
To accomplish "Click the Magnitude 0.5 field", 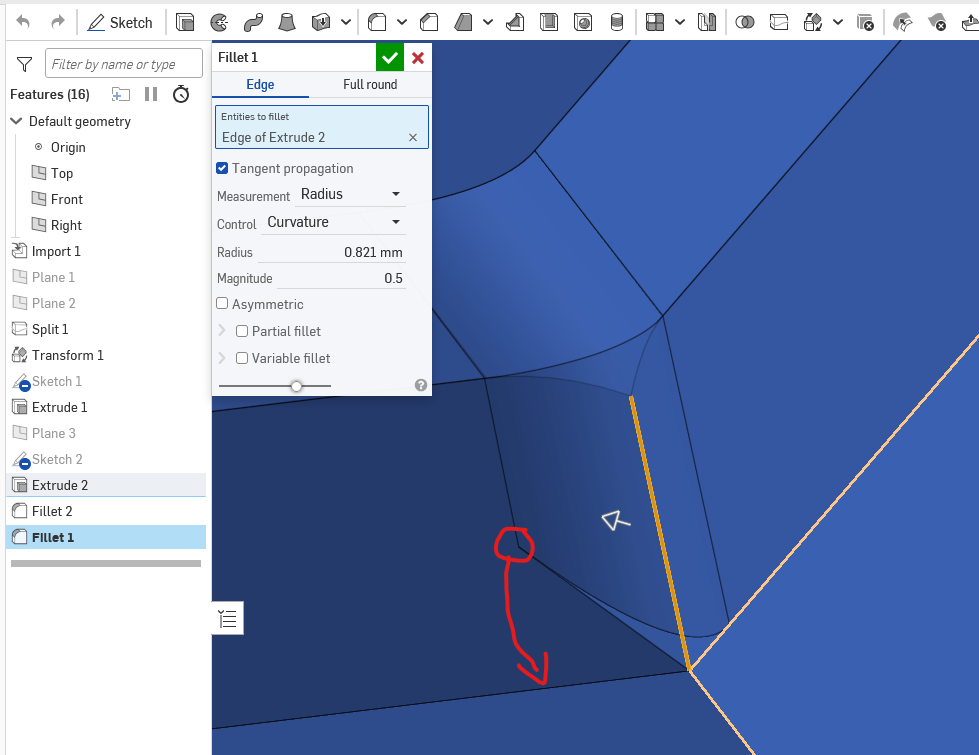I will click(340, 279).
